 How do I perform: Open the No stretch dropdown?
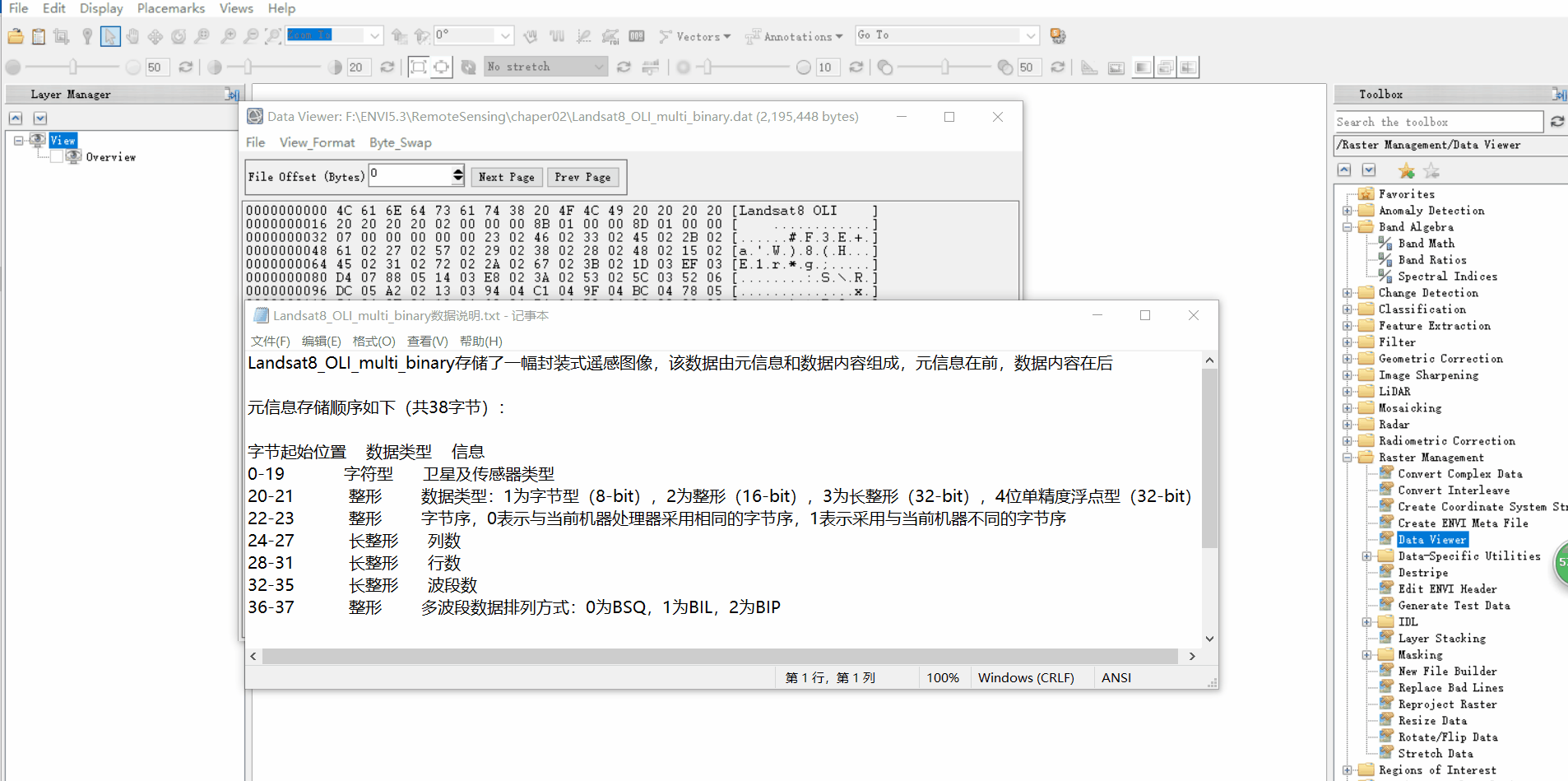599,67
